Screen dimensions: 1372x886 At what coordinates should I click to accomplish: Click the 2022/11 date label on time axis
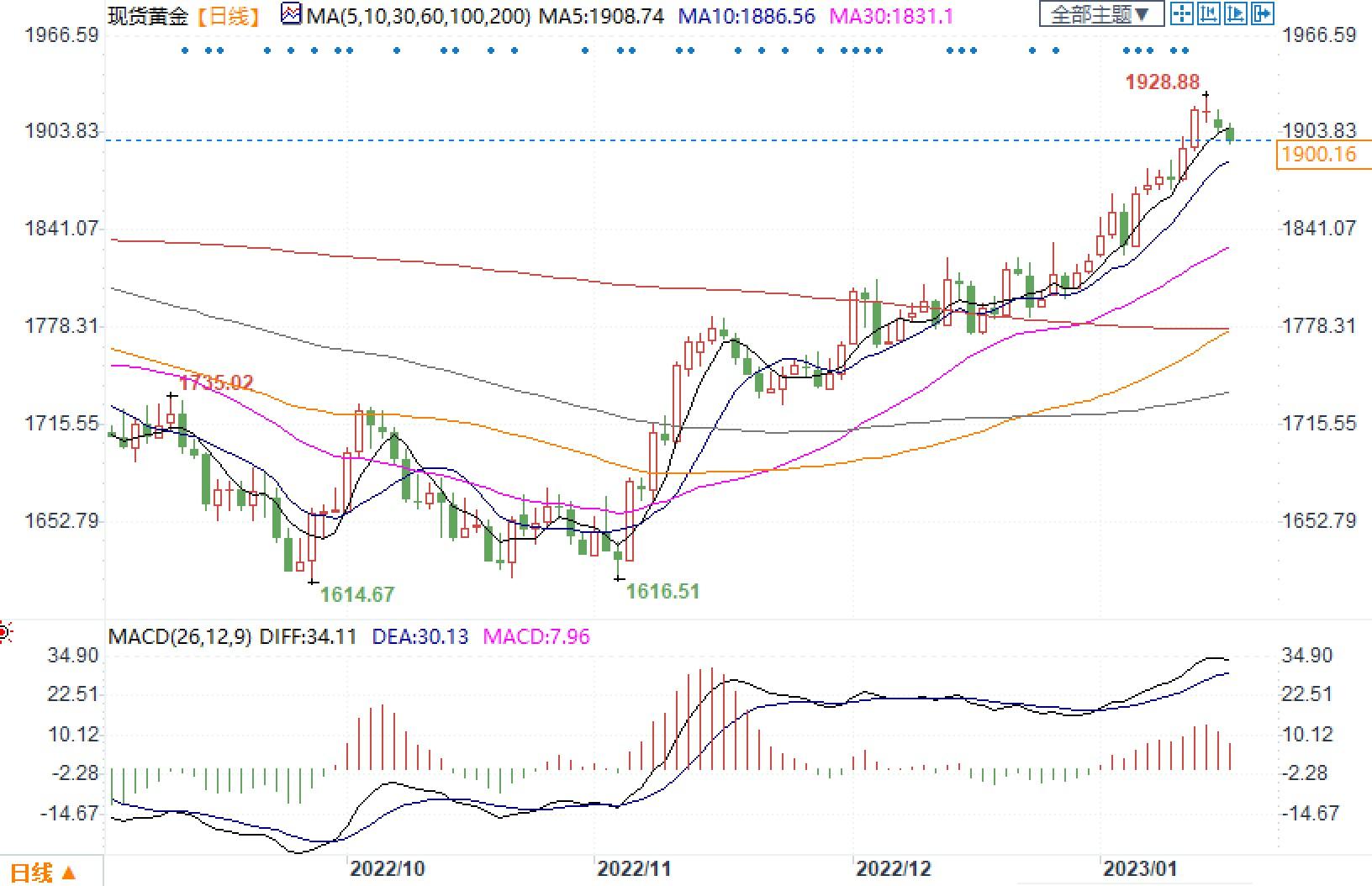coord(634,868)
